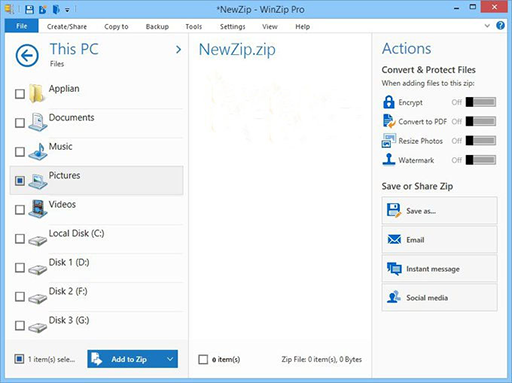This screenshot has width=512, height=383.
Task: Open help via blue question mark icon
Action: click(500, 25)
